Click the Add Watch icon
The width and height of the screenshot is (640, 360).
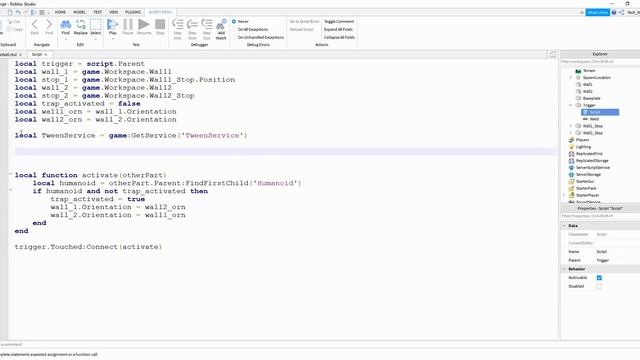(x=221, y=24)
